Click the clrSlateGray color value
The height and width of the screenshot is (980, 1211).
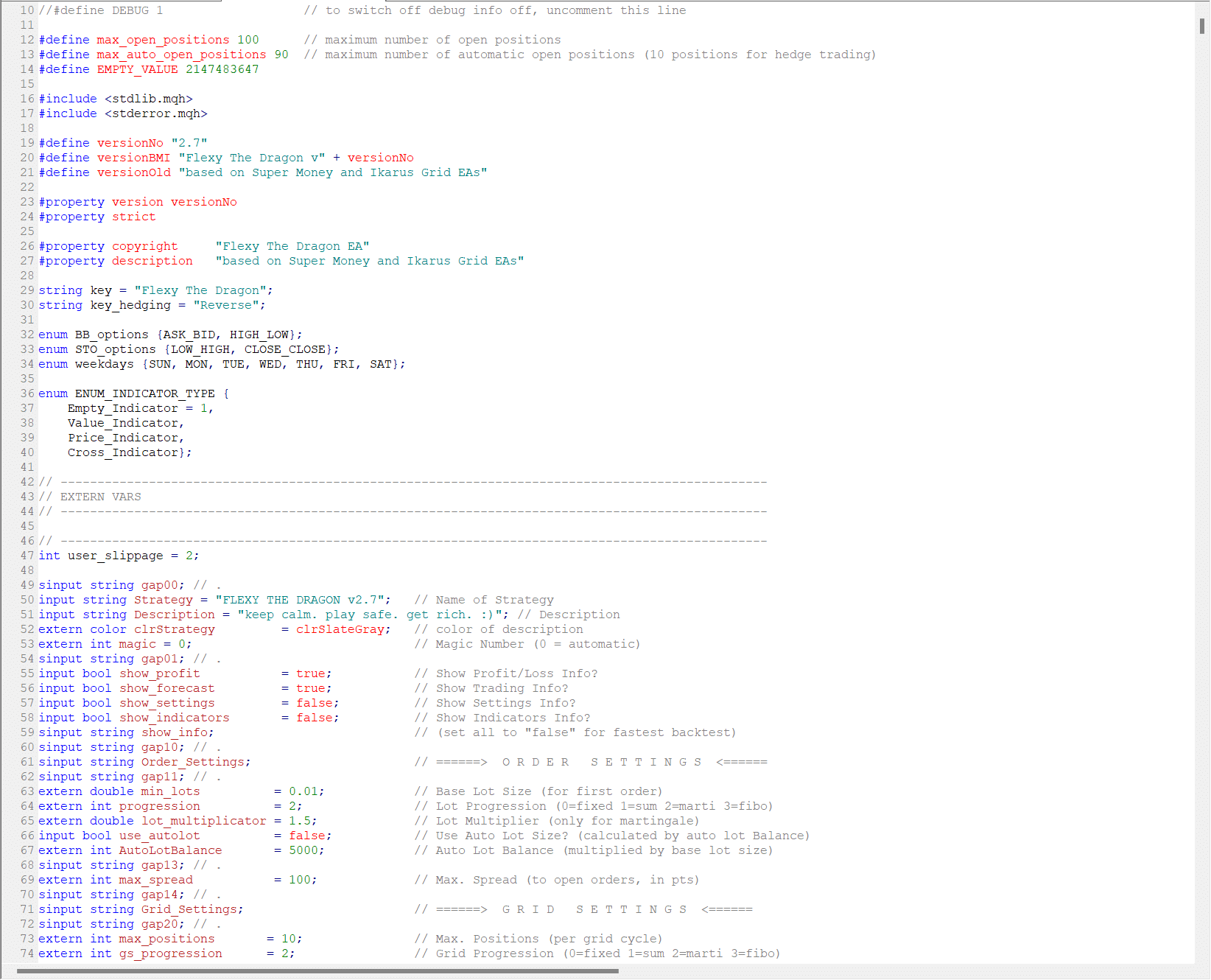pos(340,629)
